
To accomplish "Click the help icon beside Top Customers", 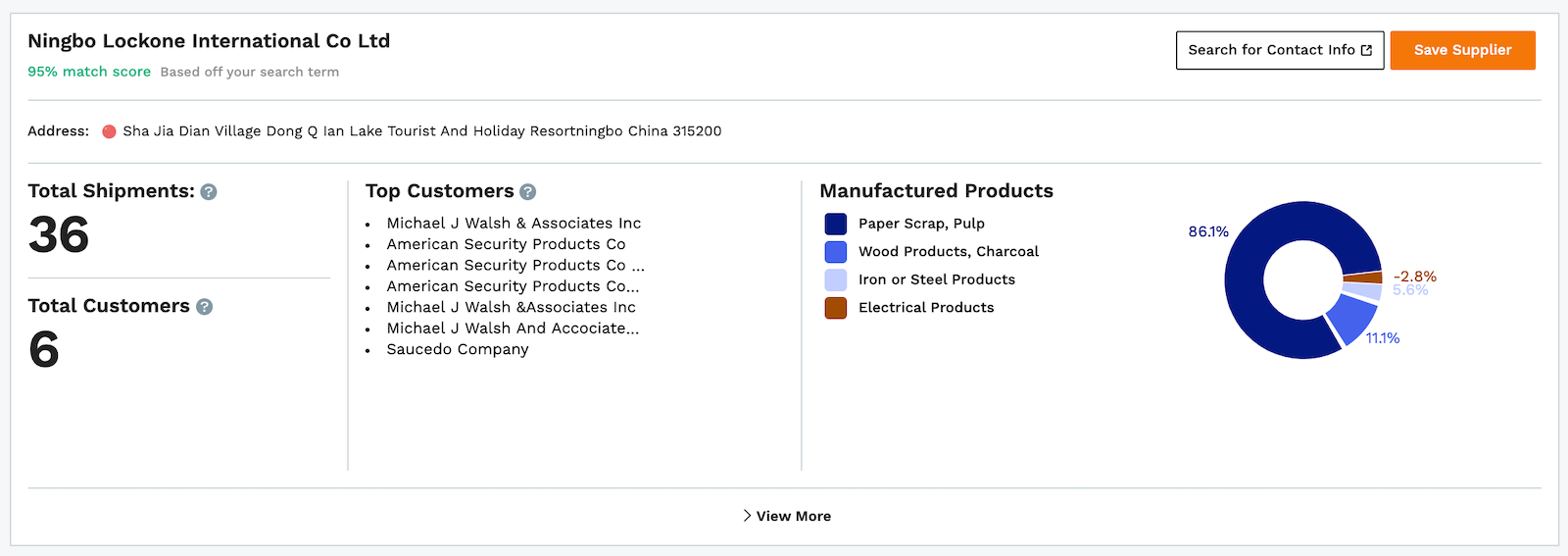I will point(528,192).
